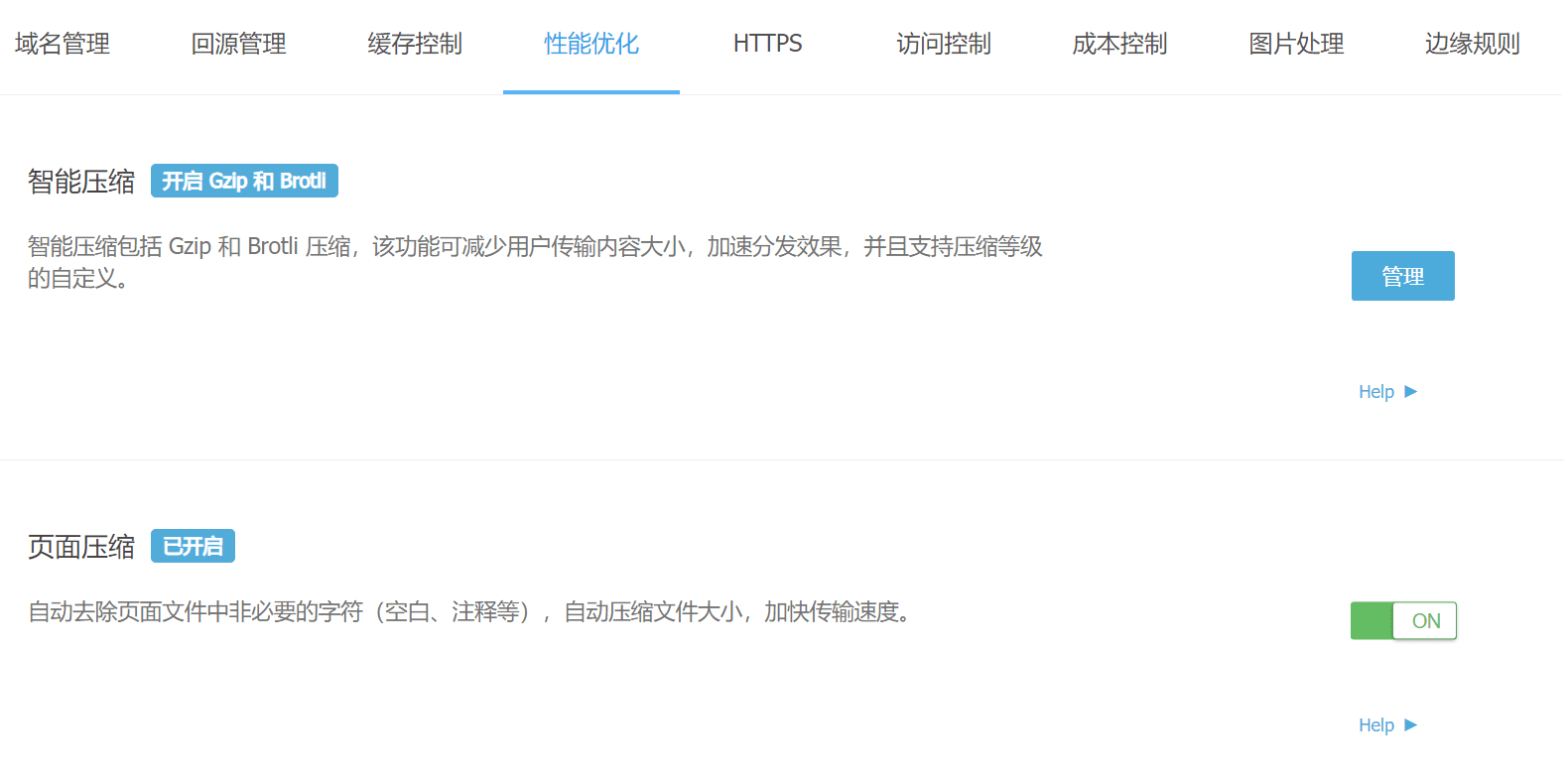The width and height of the screenshot is (1568, 784).
Task: Select the 性能优化 tab
Action: [591, 44]
